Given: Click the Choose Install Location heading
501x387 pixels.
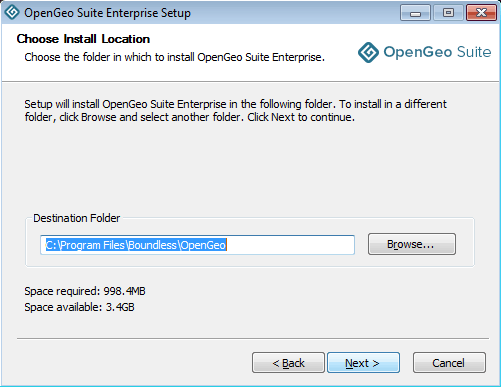Looking at the screenshot, I should point(83,39).
